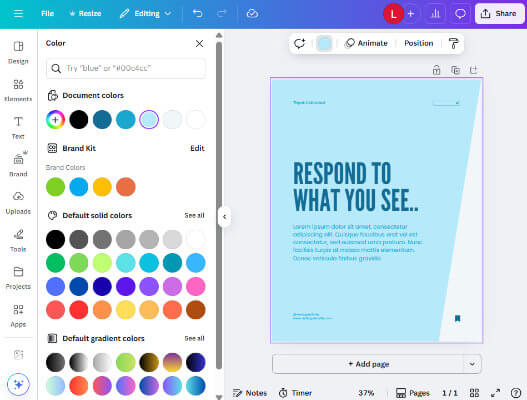This screenshot has height=400, width=527.
Task: Enter fullscreen presentation mode
Action: 495,393
